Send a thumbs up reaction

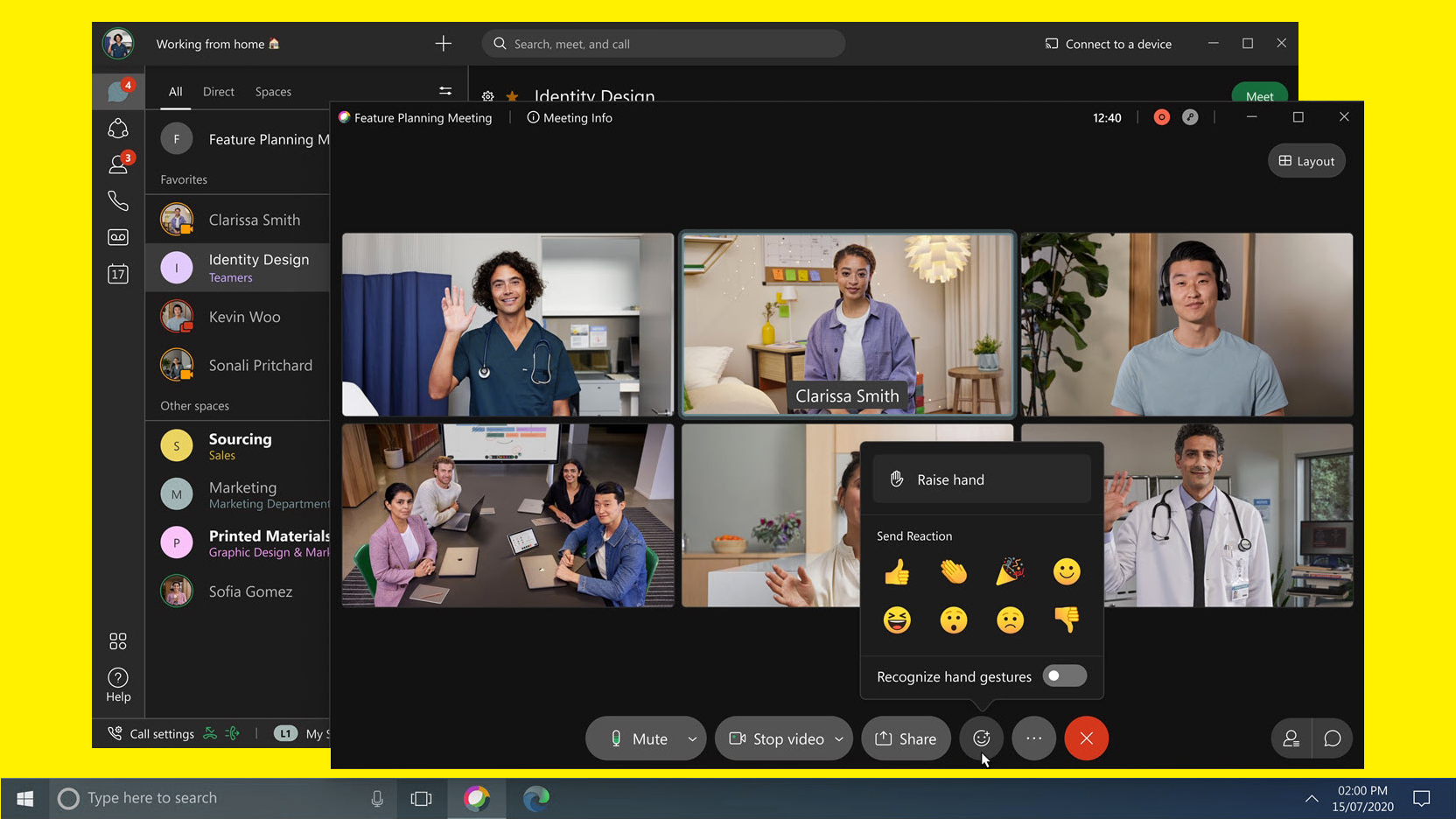[897, 571]
